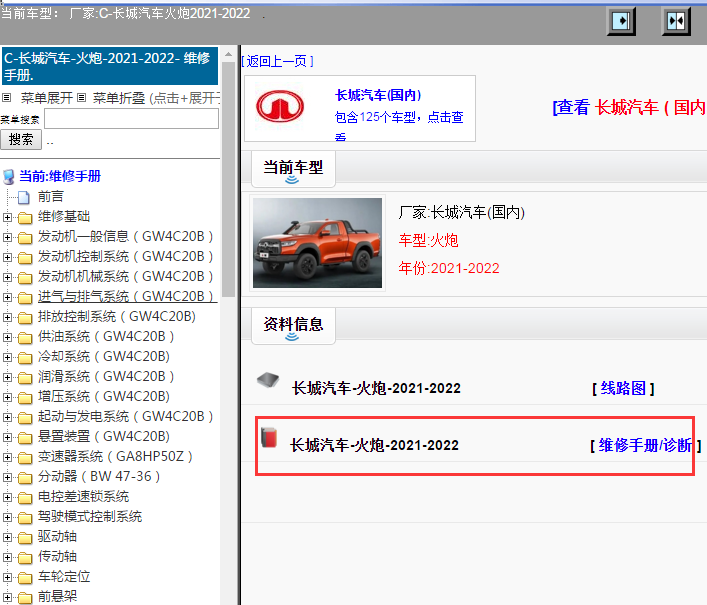This screenshot has height=605, width=707.
Task: Click 长城汽车(国内) brand link
Action: (378, 95)
